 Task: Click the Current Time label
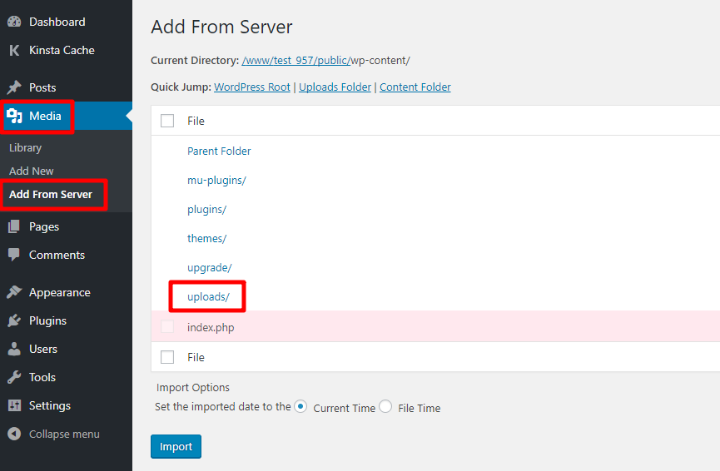pos(344,408)
